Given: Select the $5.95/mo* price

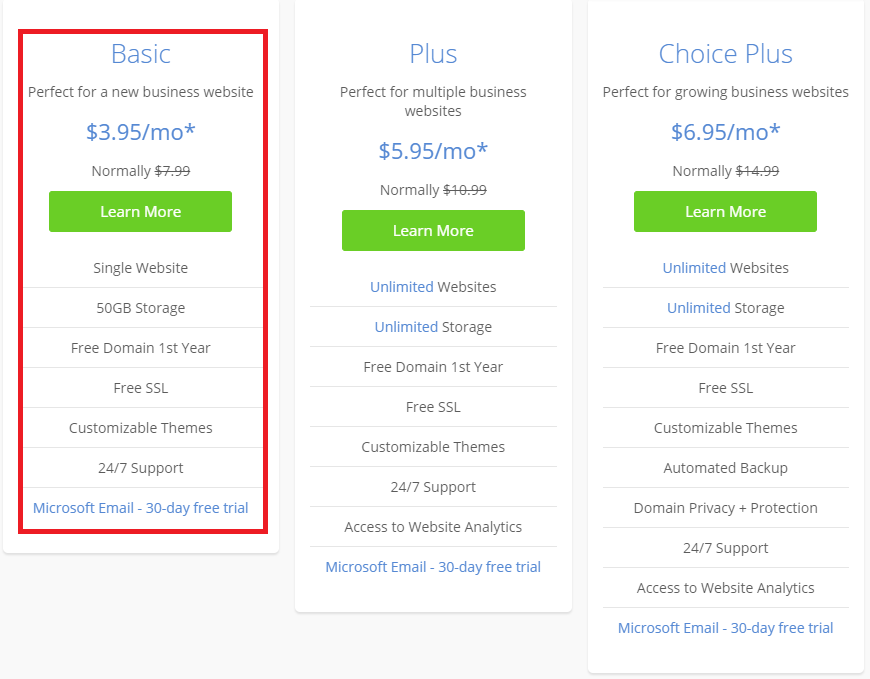Looking at the screenshot, I should click(x=433, y=151).
